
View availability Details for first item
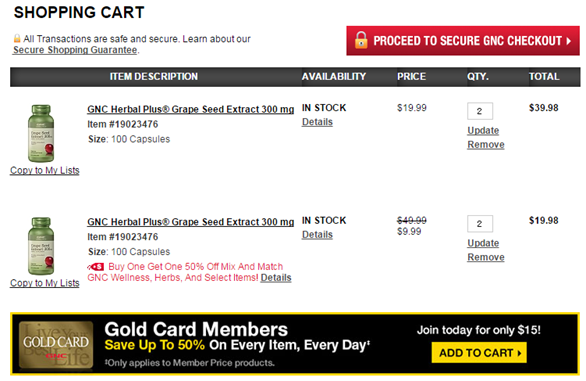coord(317,122)
